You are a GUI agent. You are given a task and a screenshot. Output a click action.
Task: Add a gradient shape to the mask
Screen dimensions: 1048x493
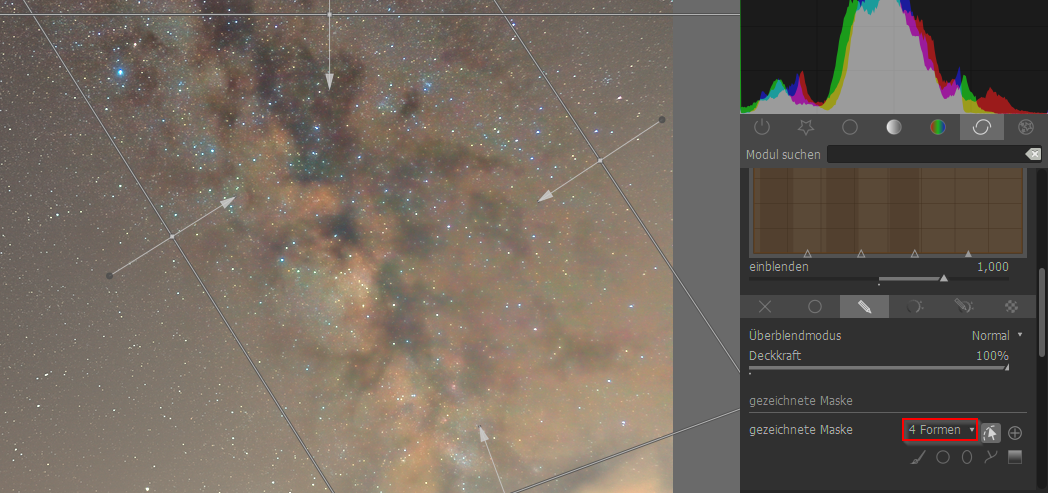1015,458
